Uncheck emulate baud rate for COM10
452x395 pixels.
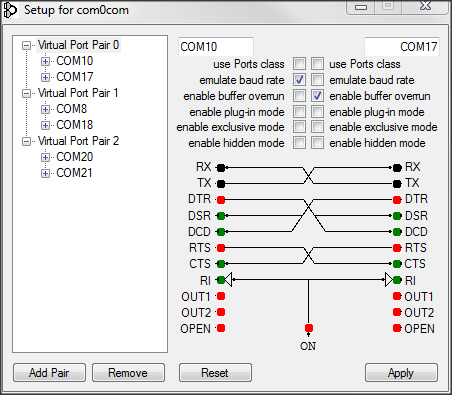[299, 79]
